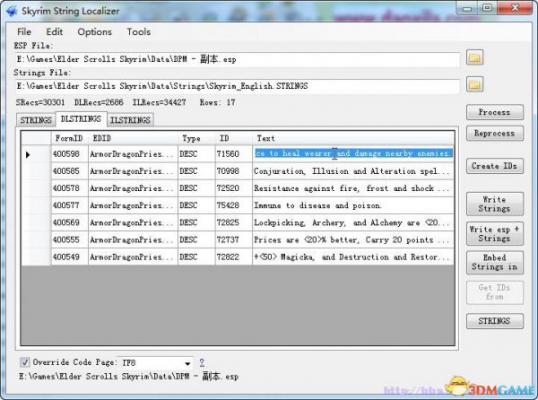Sort by the Text column header

click(353, 138)
